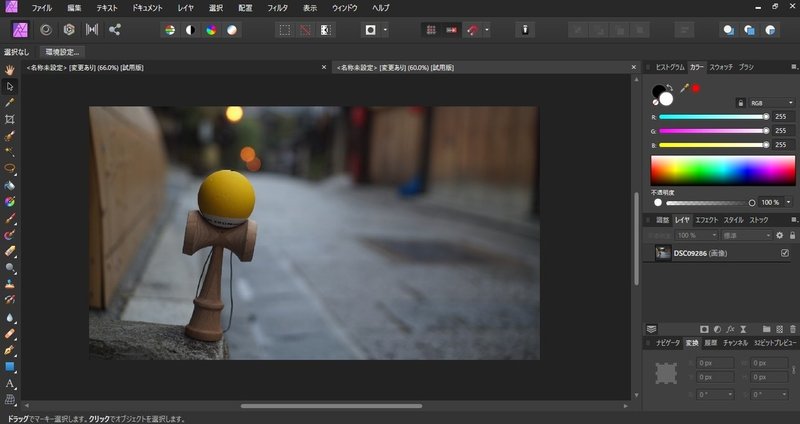Click the 環境設定... button

click(x=62, y=51)
